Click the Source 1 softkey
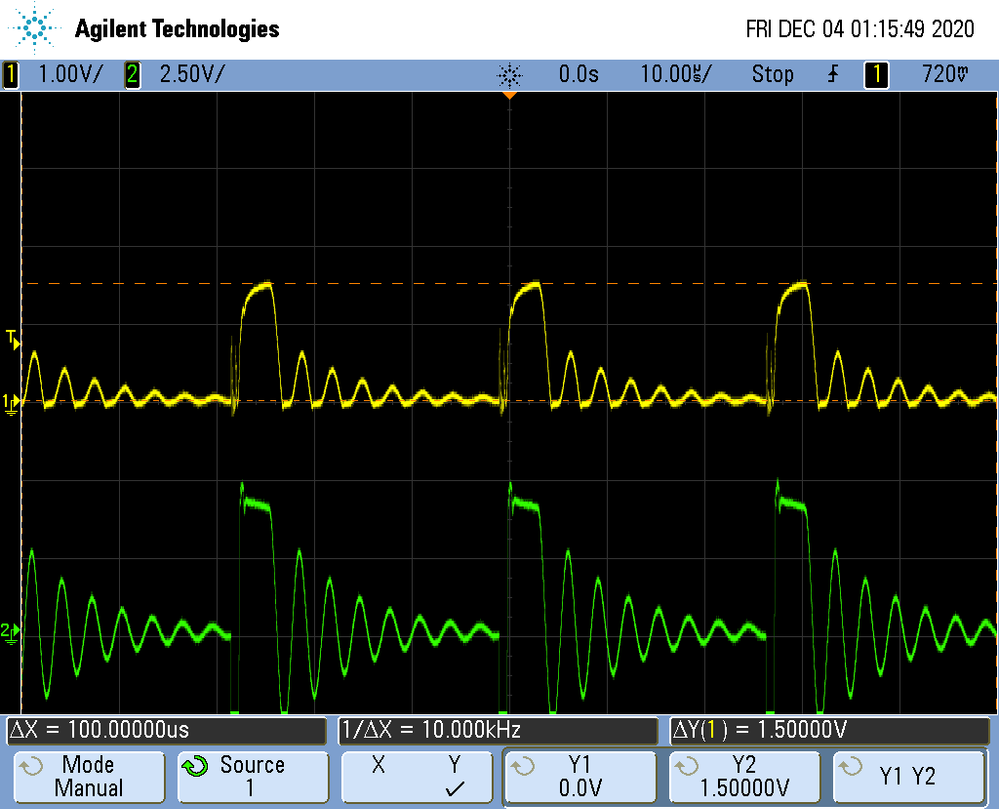999x809 pixels. pyautogui.click(x=253, y=776)
